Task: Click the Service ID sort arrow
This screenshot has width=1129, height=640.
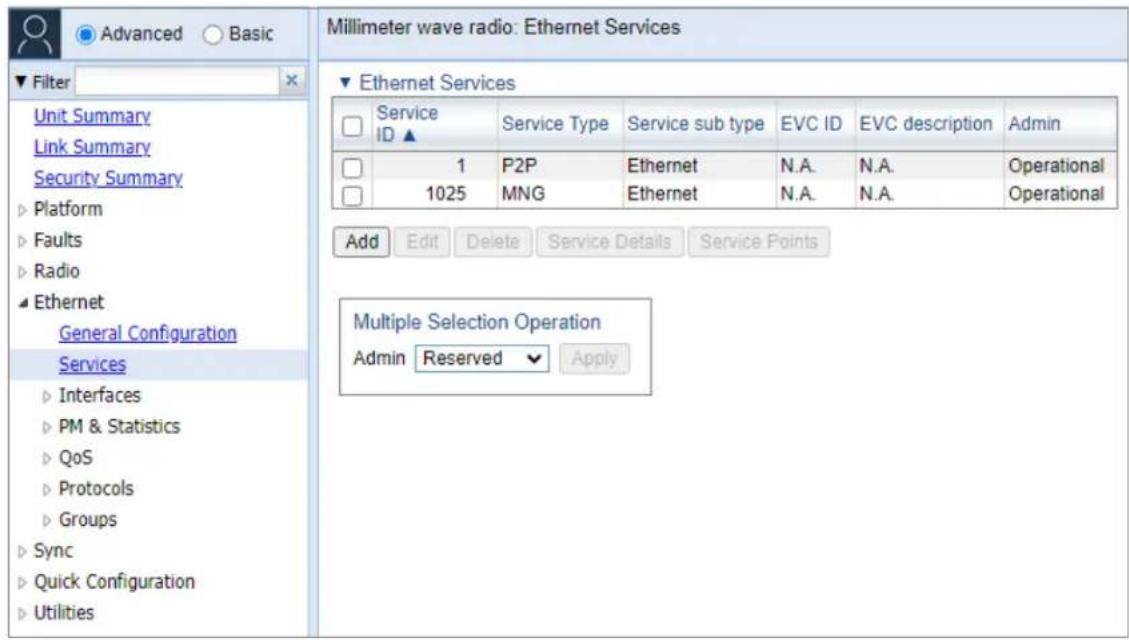Action: pos(410,135)
